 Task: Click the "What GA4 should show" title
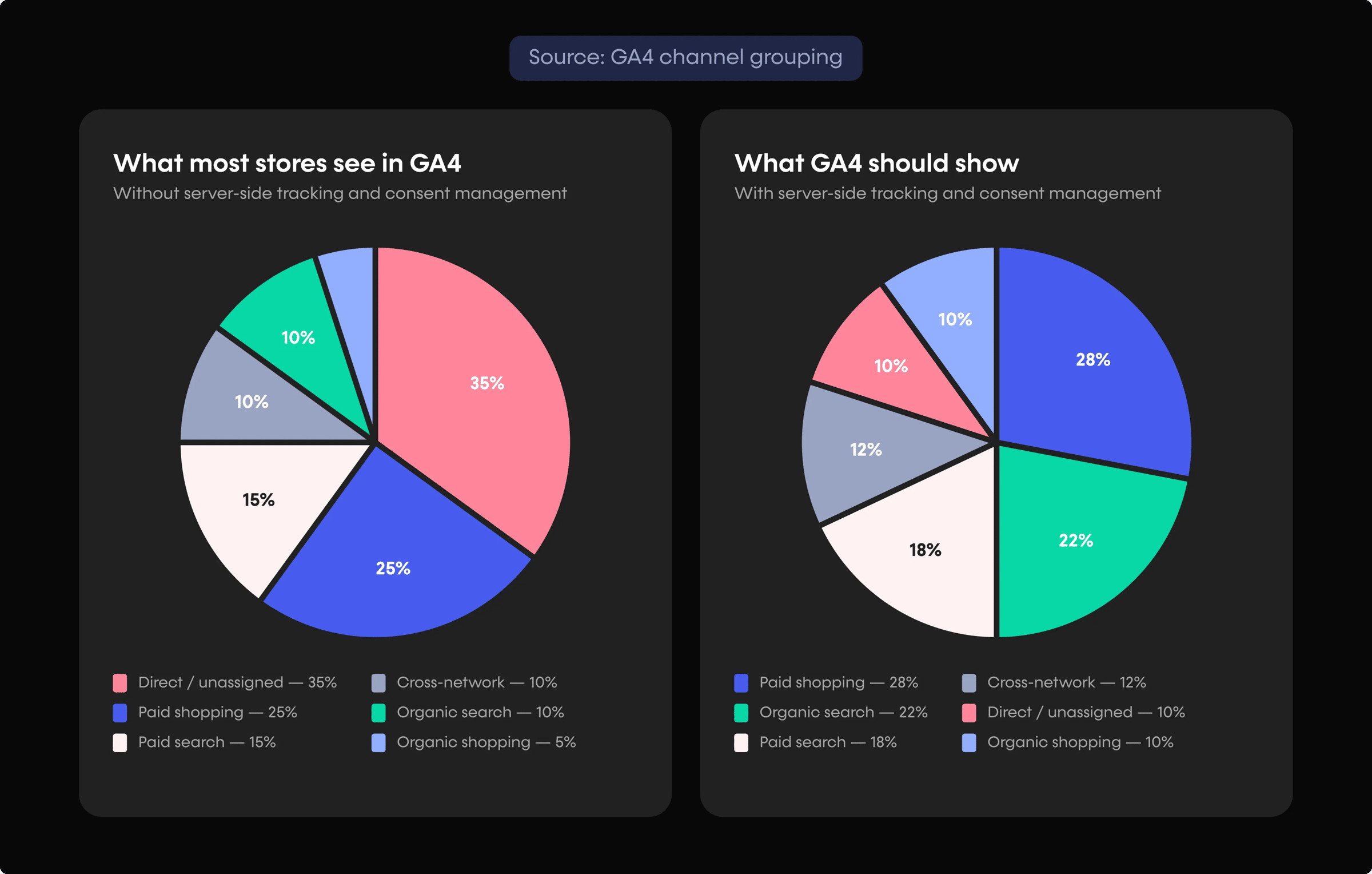[x=876, y=164]
